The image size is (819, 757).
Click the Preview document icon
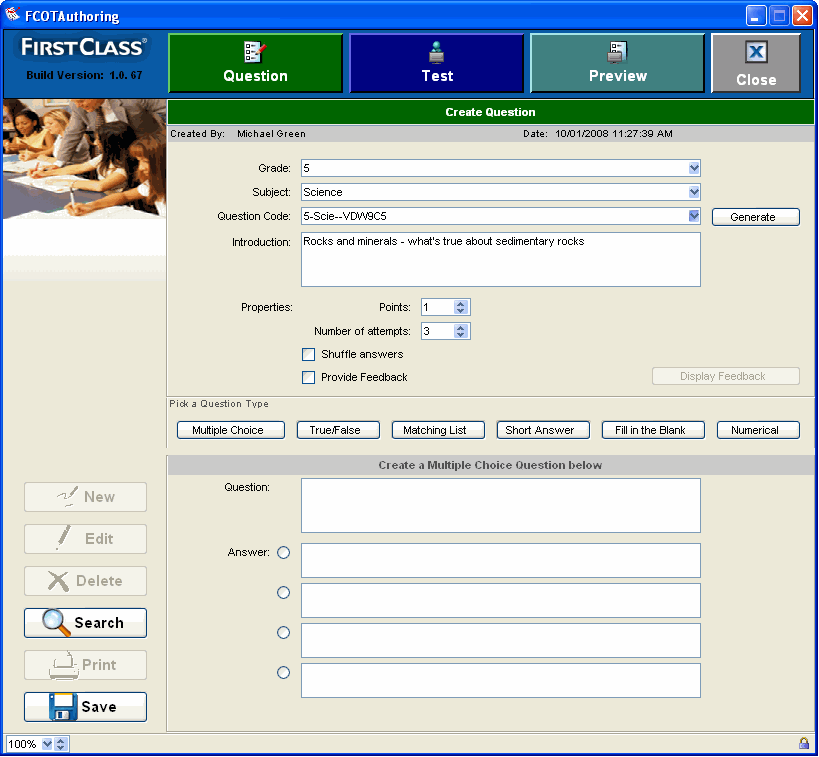coord(617,52)
